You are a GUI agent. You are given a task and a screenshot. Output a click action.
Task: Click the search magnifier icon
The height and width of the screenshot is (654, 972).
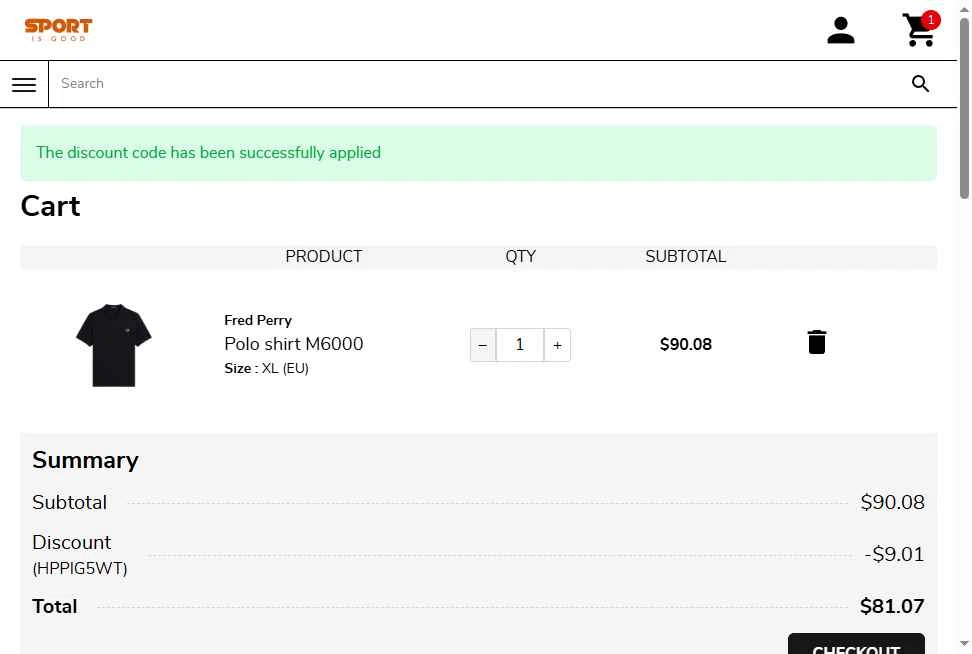click(x=921, y=84)
